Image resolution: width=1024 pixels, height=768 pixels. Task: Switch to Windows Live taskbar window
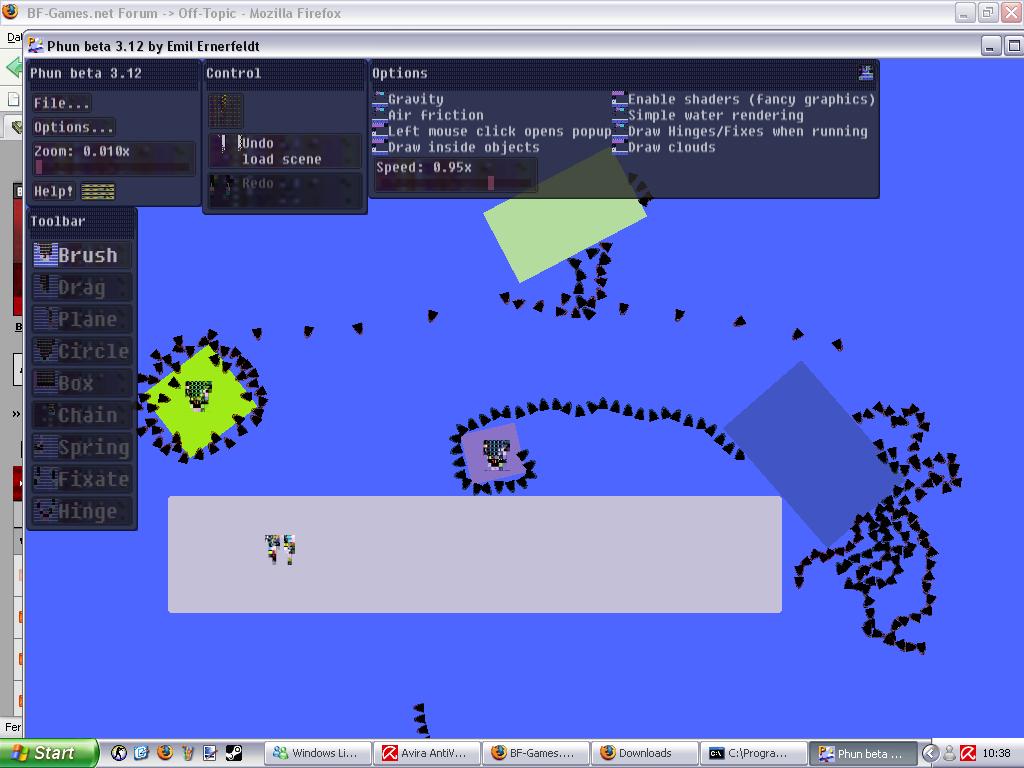point(317,753)
